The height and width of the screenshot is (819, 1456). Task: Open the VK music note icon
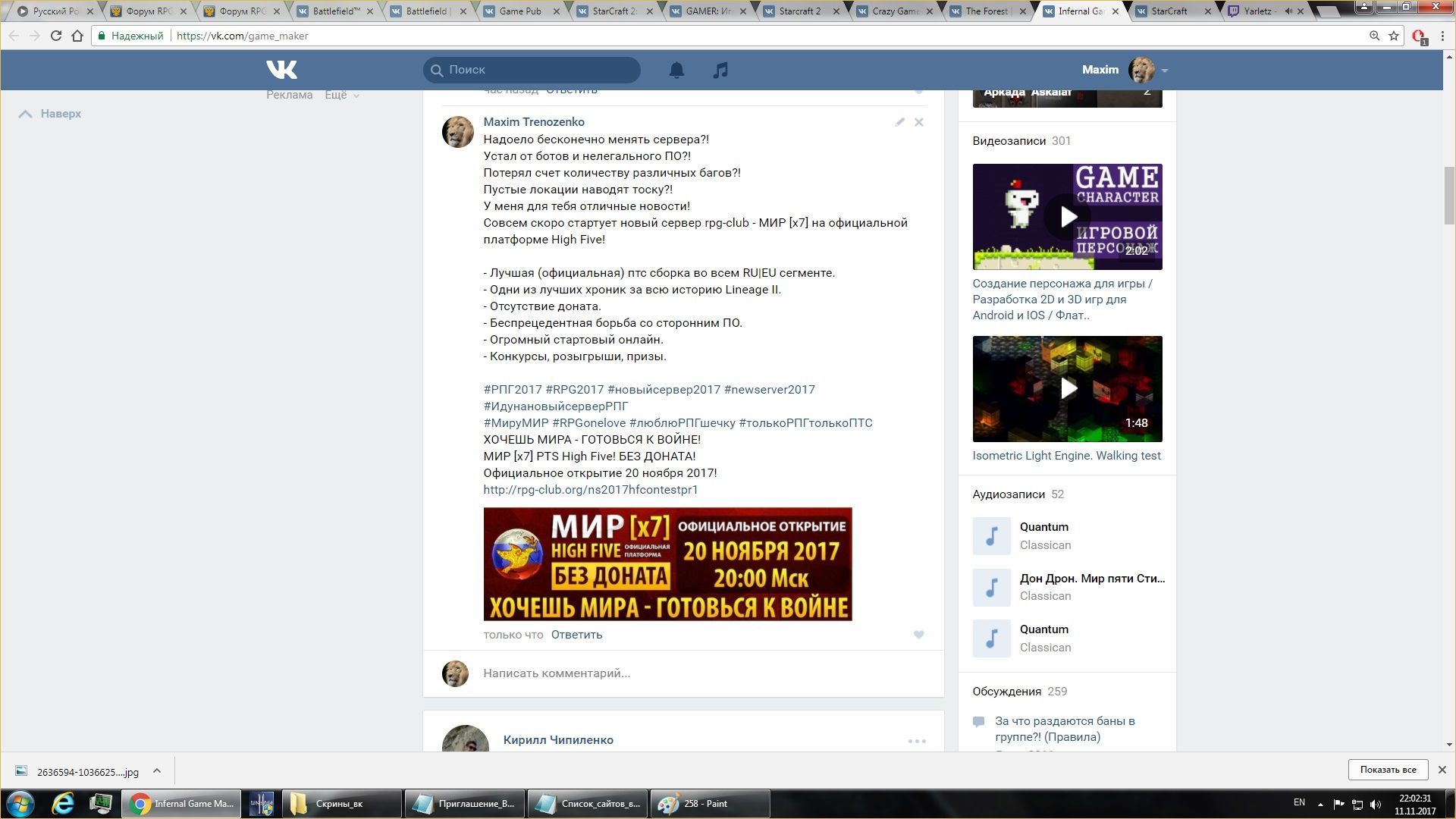[720, 70]
